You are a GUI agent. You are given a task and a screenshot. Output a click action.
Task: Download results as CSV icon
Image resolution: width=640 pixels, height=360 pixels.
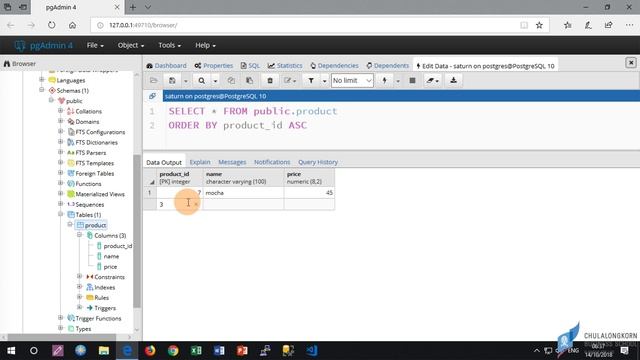pos(453,80)
